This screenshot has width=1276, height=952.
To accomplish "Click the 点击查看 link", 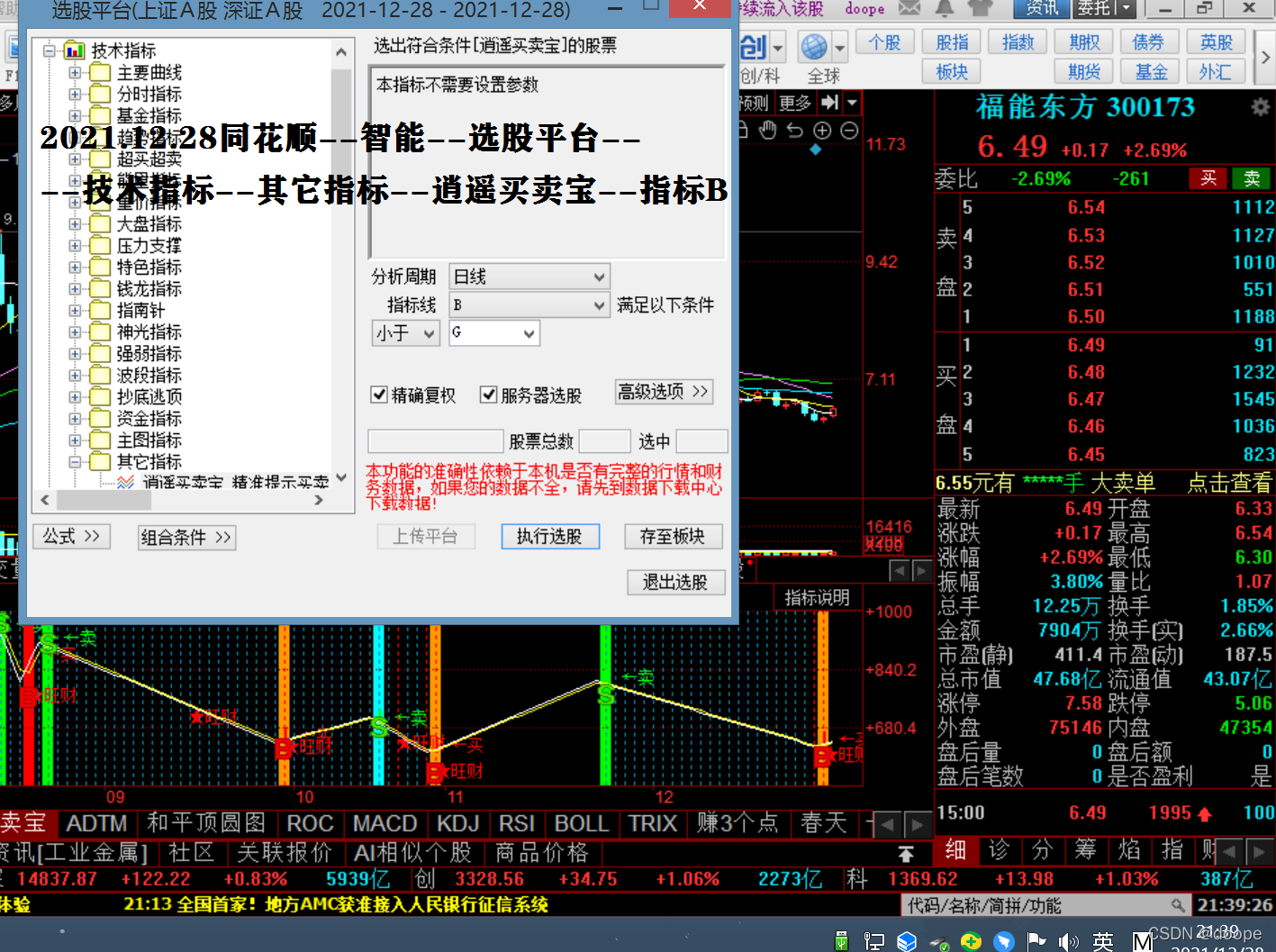I will click(x=1229, y=483).
